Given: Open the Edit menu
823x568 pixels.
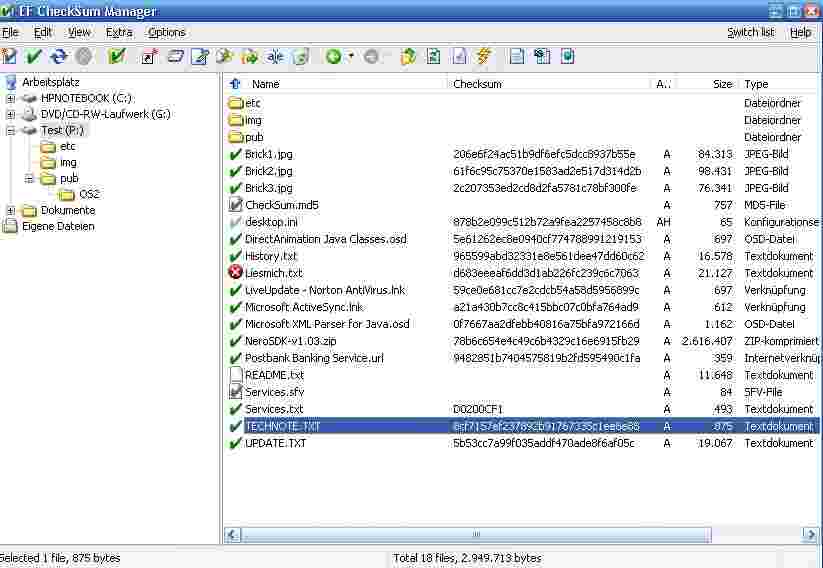Looking at the screenshot, I should 43,33.
